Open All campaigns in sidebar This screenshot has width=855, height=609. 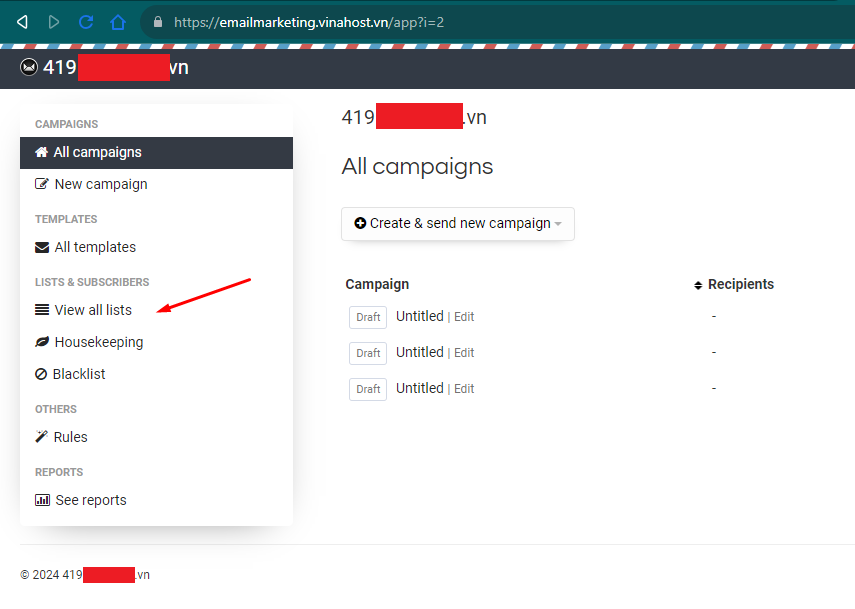(97, 152)
